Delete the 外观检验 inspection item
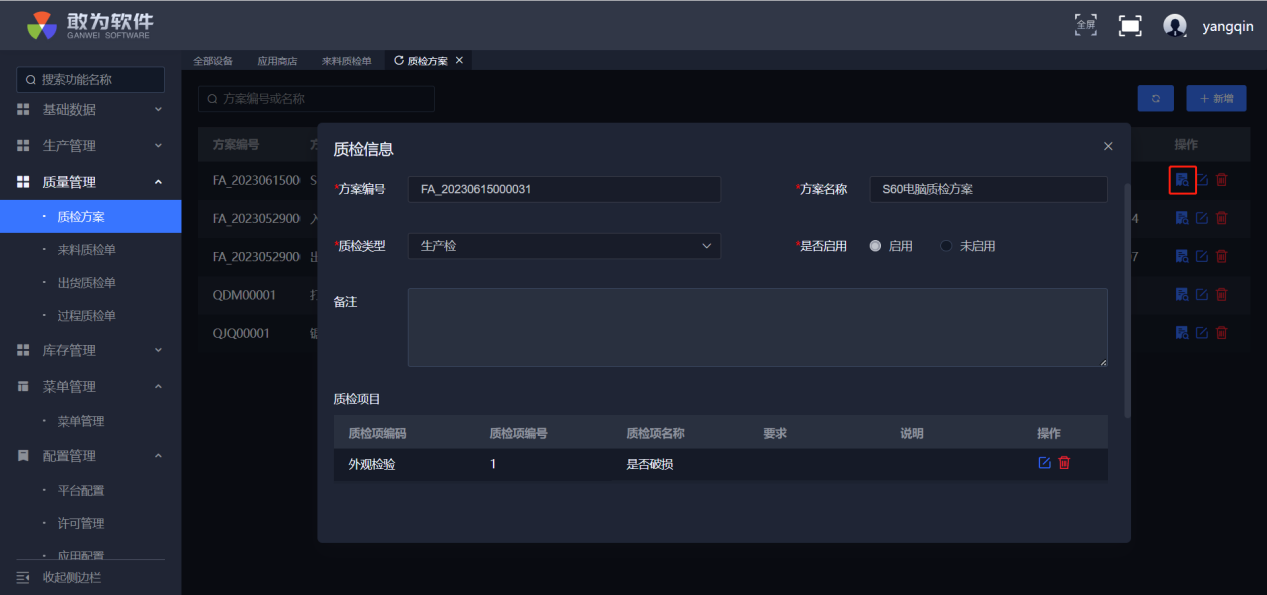 click(x=1064, y=463)
